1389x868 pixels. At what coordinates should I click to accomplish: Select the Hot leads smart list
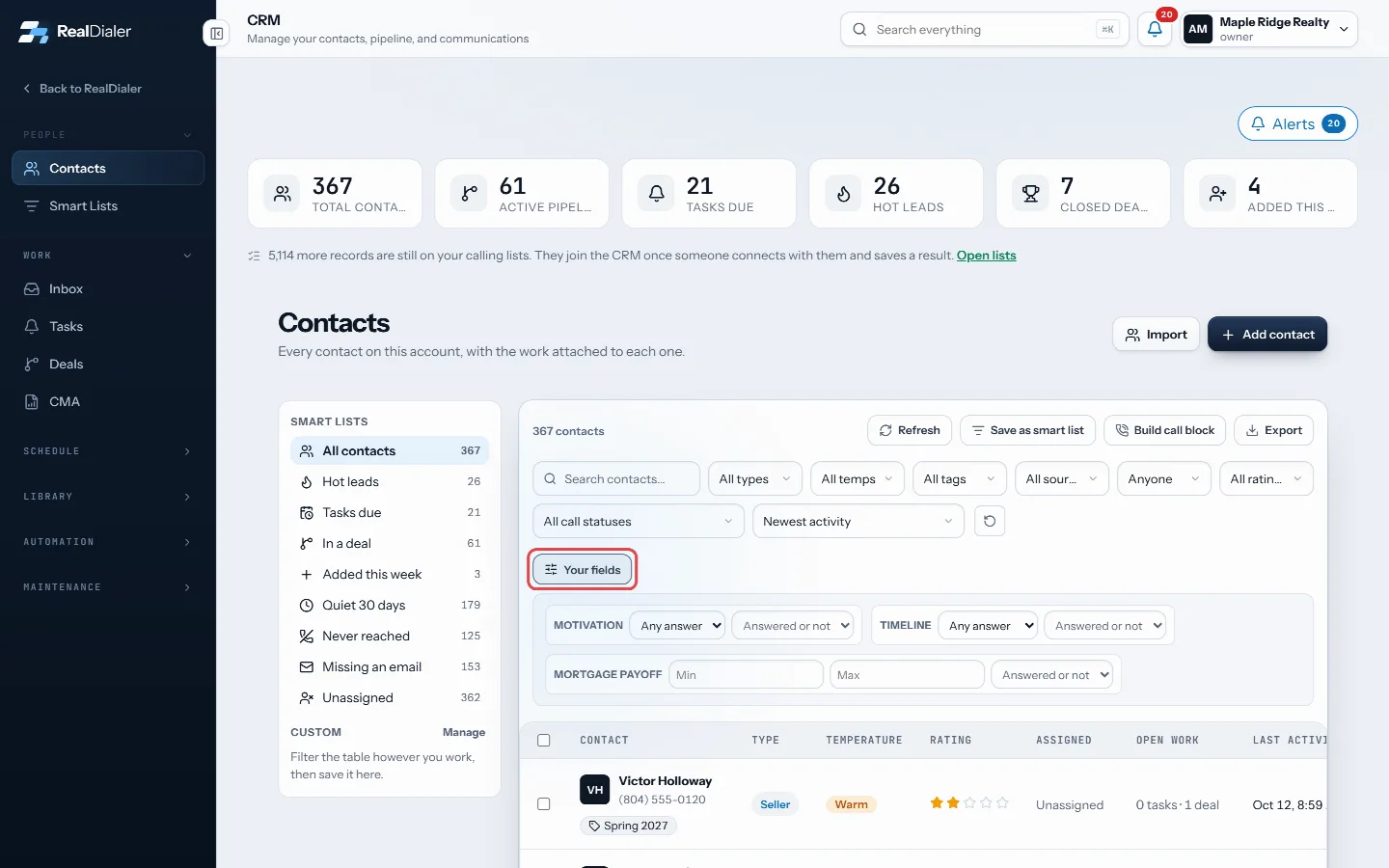pyautogui.click(x=390, y=482)
